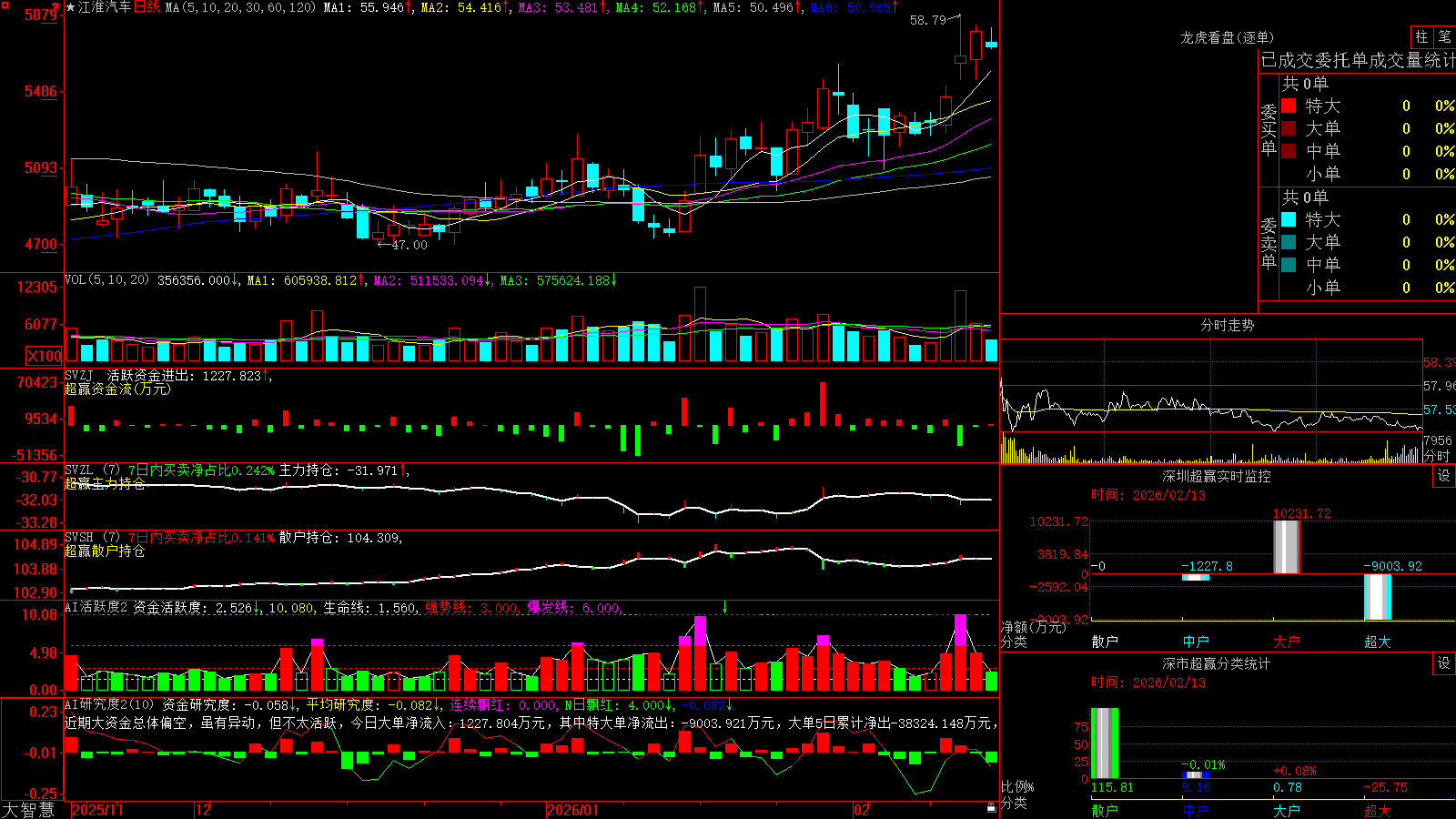Screen dimensions: 1456x819
Task: Click the 委卖单 section label
Action: coord(1269,243)
